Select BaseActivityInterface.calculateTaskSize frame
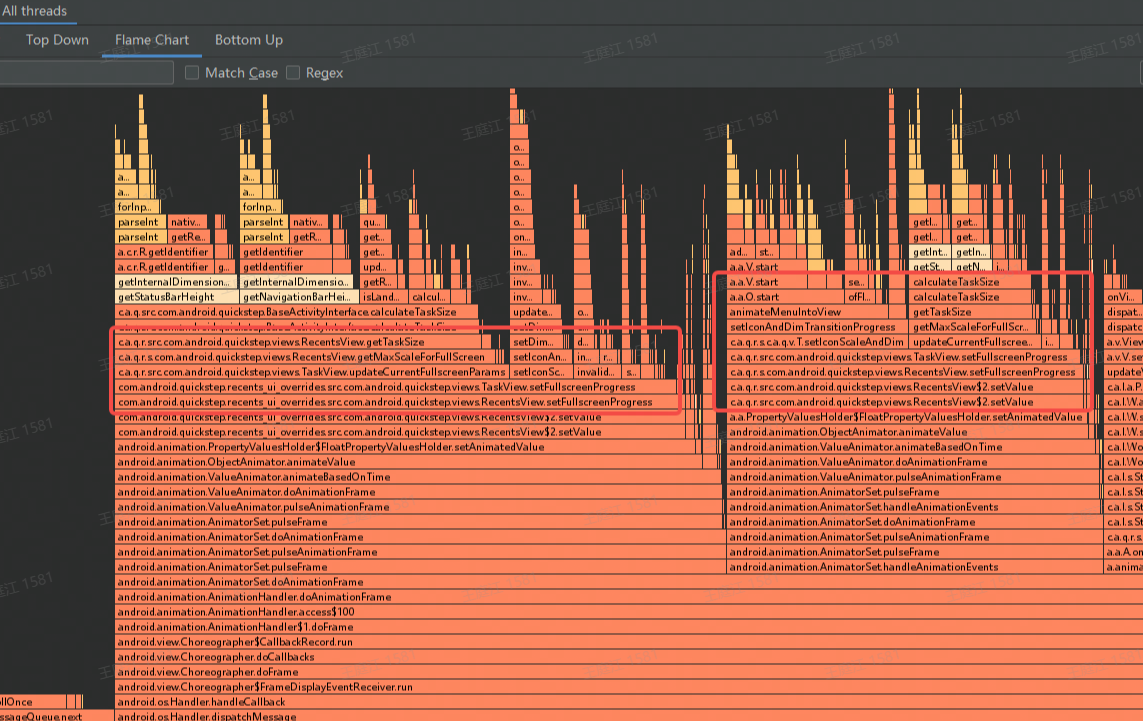 [x=297, y=313]
